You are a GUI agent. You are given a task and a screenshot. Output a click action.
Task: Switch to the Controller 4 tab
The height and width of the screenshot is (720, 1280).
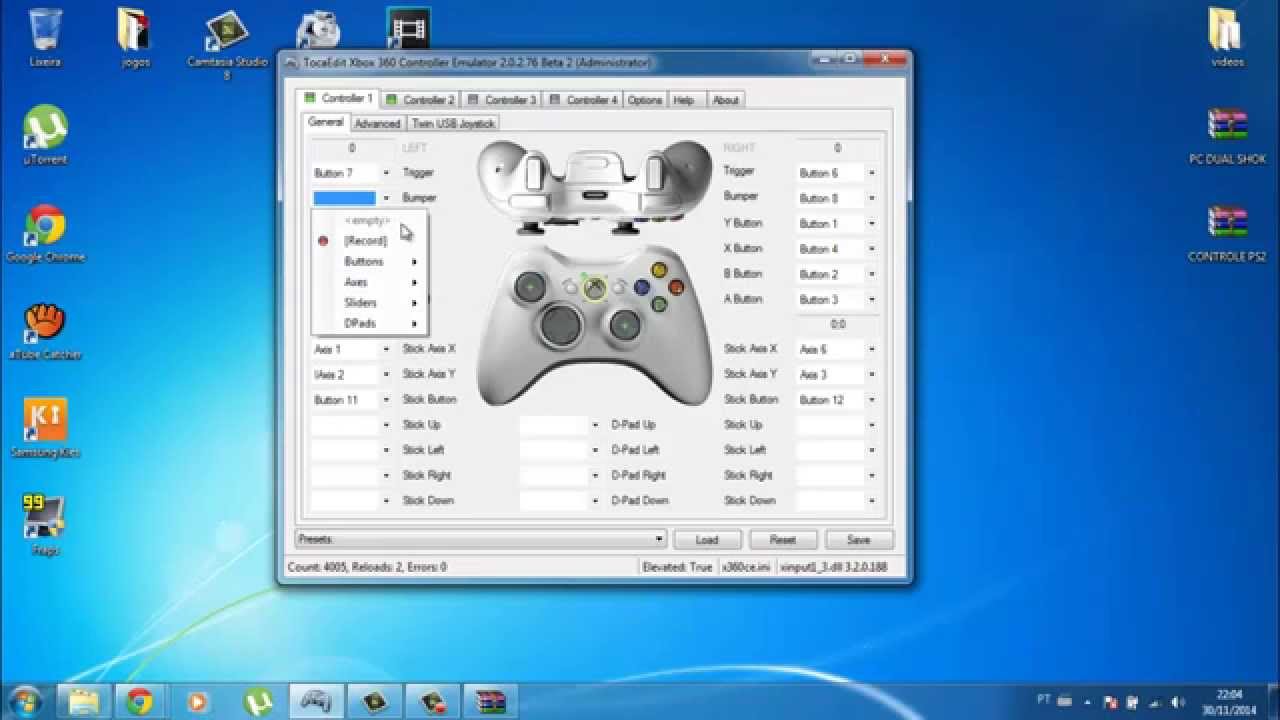584,100
